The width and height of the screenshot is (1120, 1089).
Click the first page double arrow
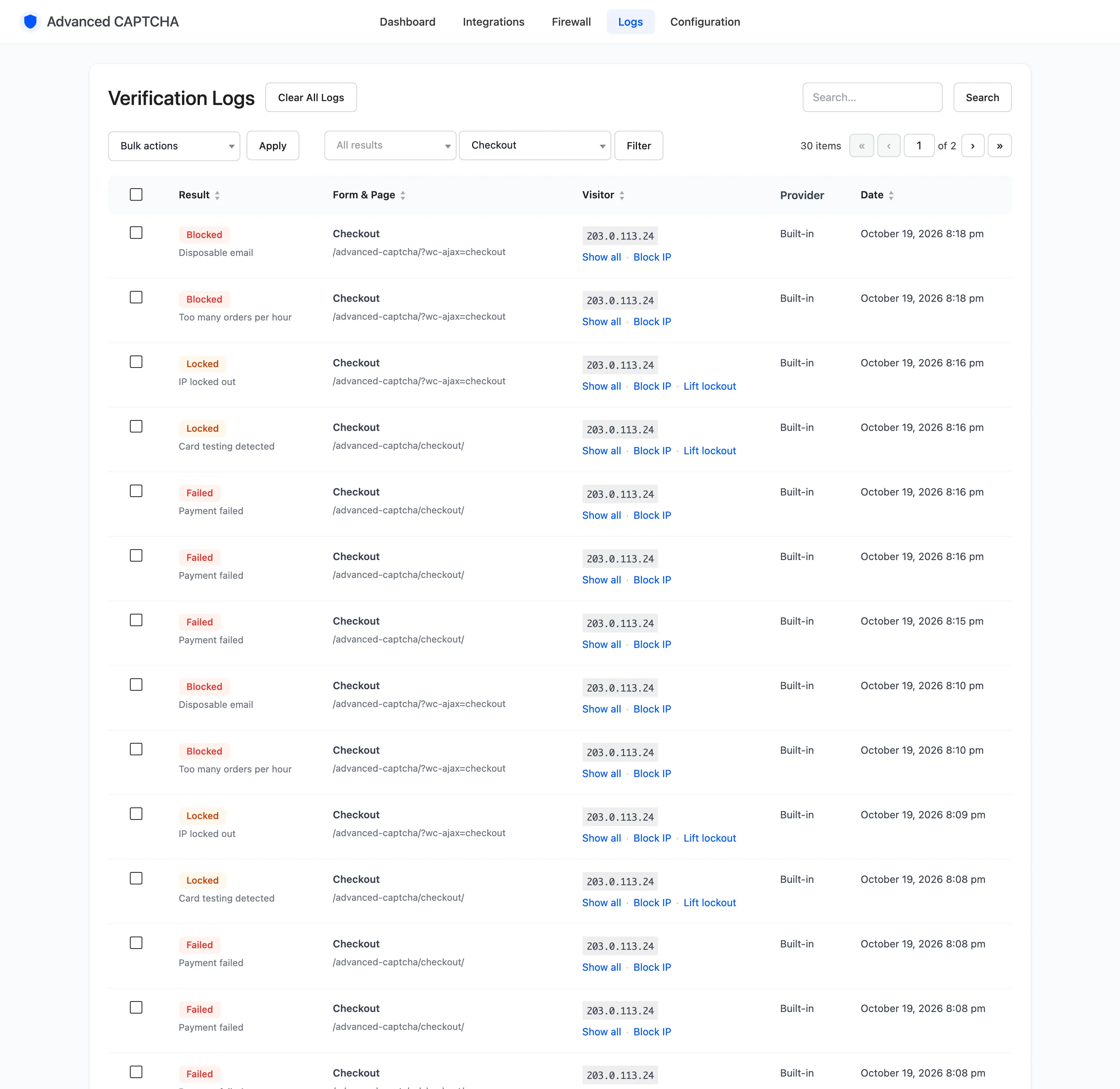(x=861, y=146)
